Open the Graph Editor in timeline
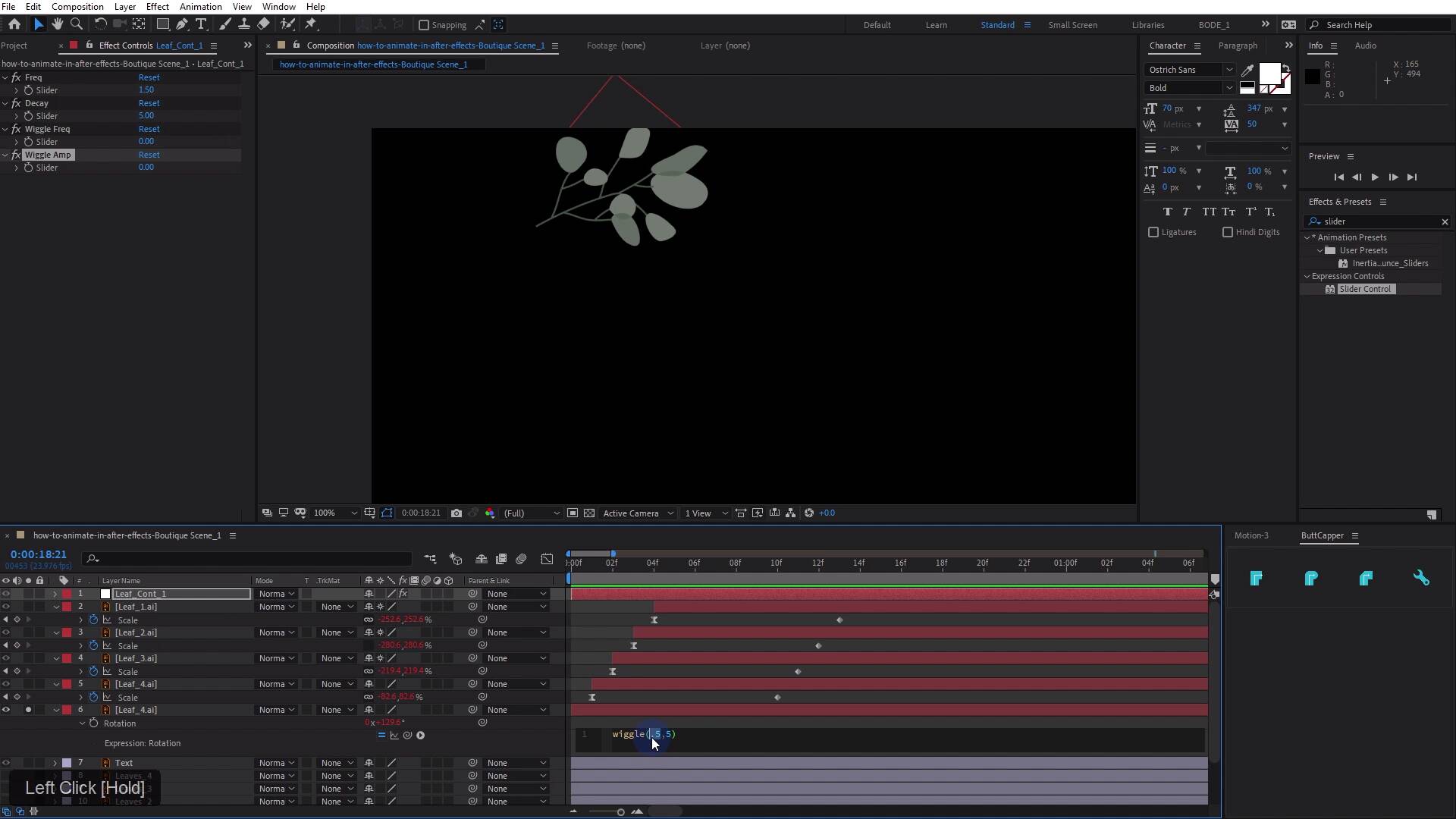The height and width of the screenshot is (819, 1456). click(x=547, y=559)
